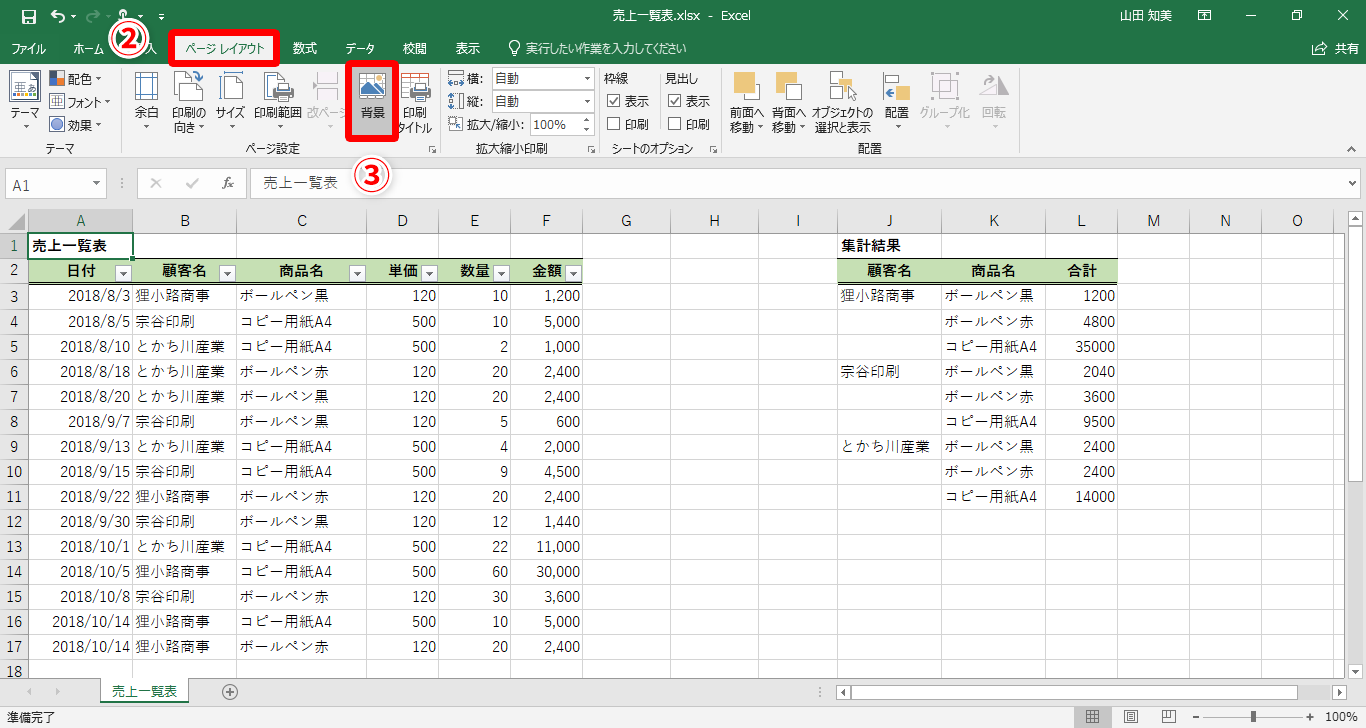Switch to the 表示 (View) tab
Screen dimensions: 1366x728
(467, 48)
